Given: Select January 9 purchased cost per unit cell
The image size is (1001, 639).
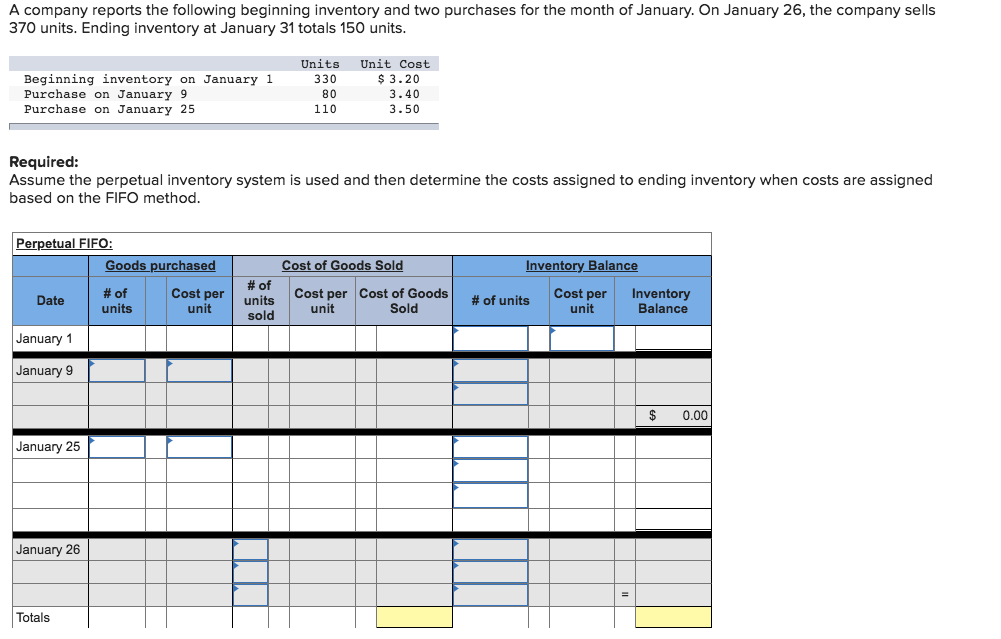Looking at the screenshot, I should (199, 370).
